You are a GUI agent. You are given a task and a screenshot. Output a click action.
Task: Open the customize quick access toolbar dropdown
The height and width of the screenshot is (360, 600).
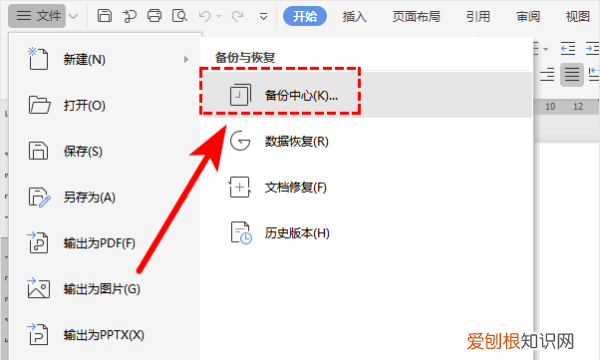tap(263, 16)
